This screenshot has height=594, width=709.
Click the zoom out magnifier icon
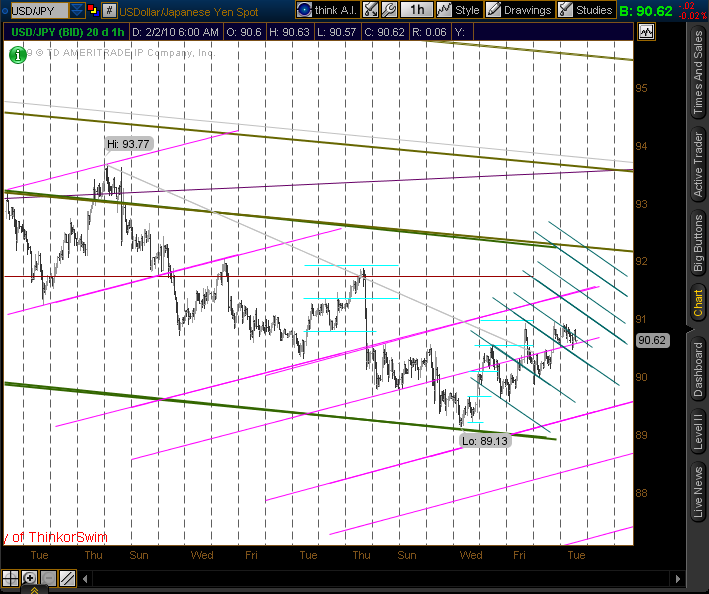48,578
